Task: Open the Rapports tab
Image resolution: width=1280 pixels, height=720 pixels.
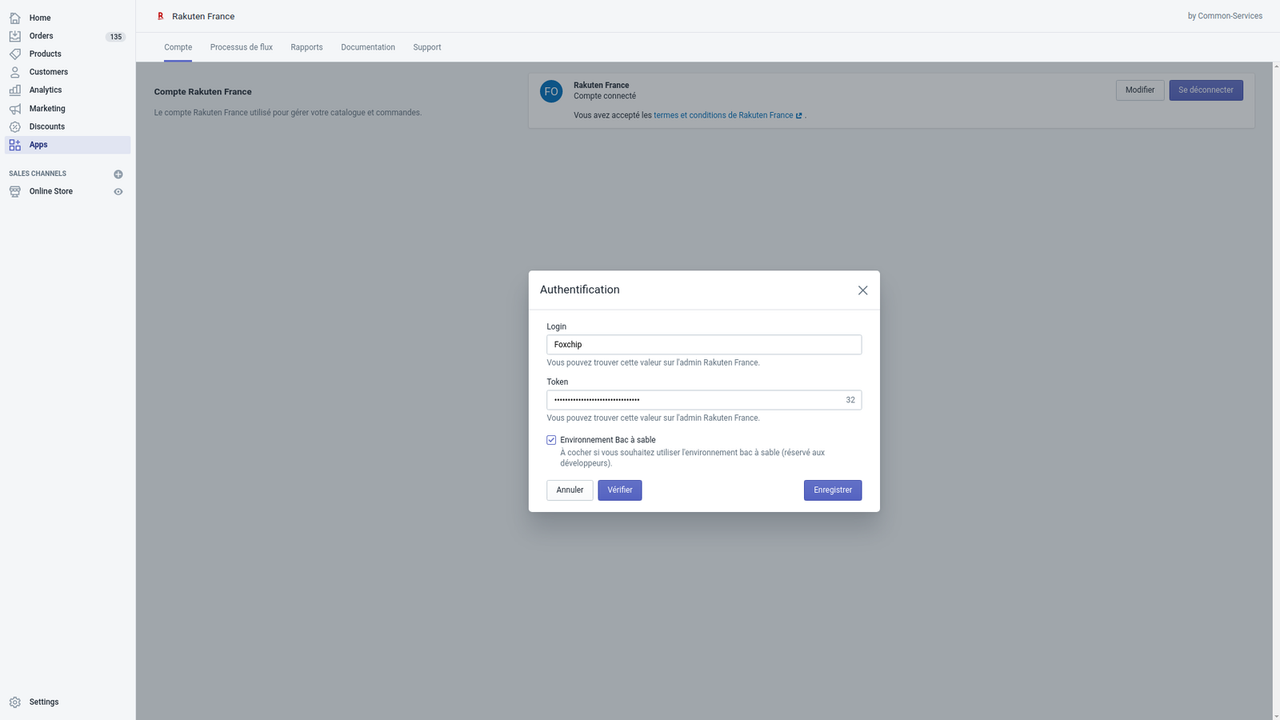Action: click(x=307, y=47)
